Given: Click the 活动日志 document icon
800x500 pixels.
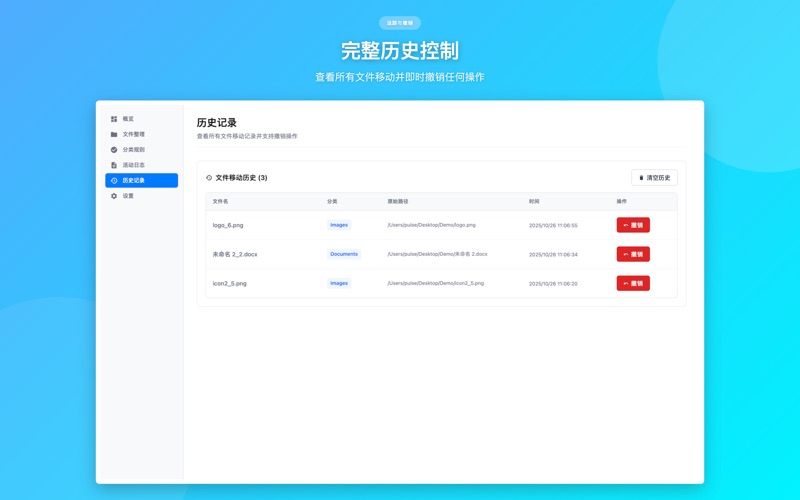Looking at the screenshot, I should pyautogui.click(x=114, y=165).
